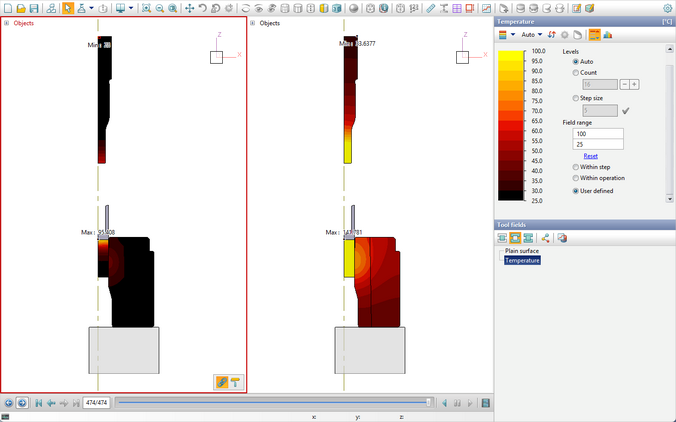Click the simulation step timeline slider

tap(272, 403)
